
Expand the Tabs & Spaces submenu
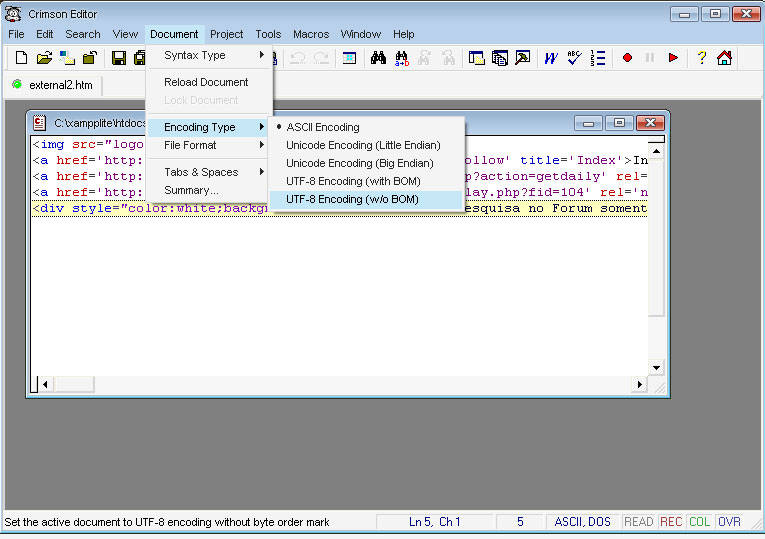point(209,172)
